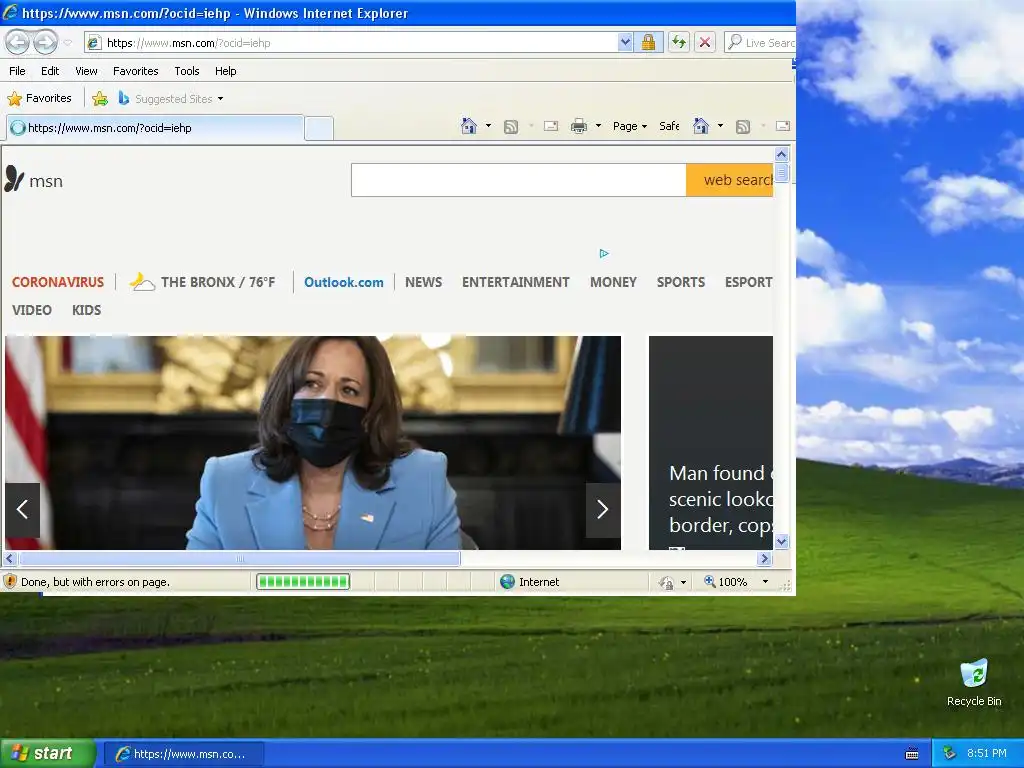The width and height of the screenshot is (1024, 768).
Task: Open THE BRONX / 76°F weather link
Action: click(218, 282)
